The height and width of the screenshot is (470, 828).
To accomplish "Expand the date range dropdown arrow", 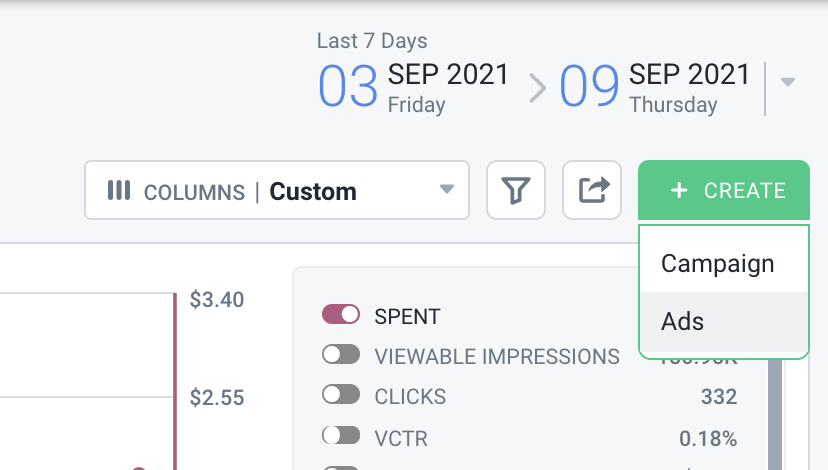I will [788, 82].
